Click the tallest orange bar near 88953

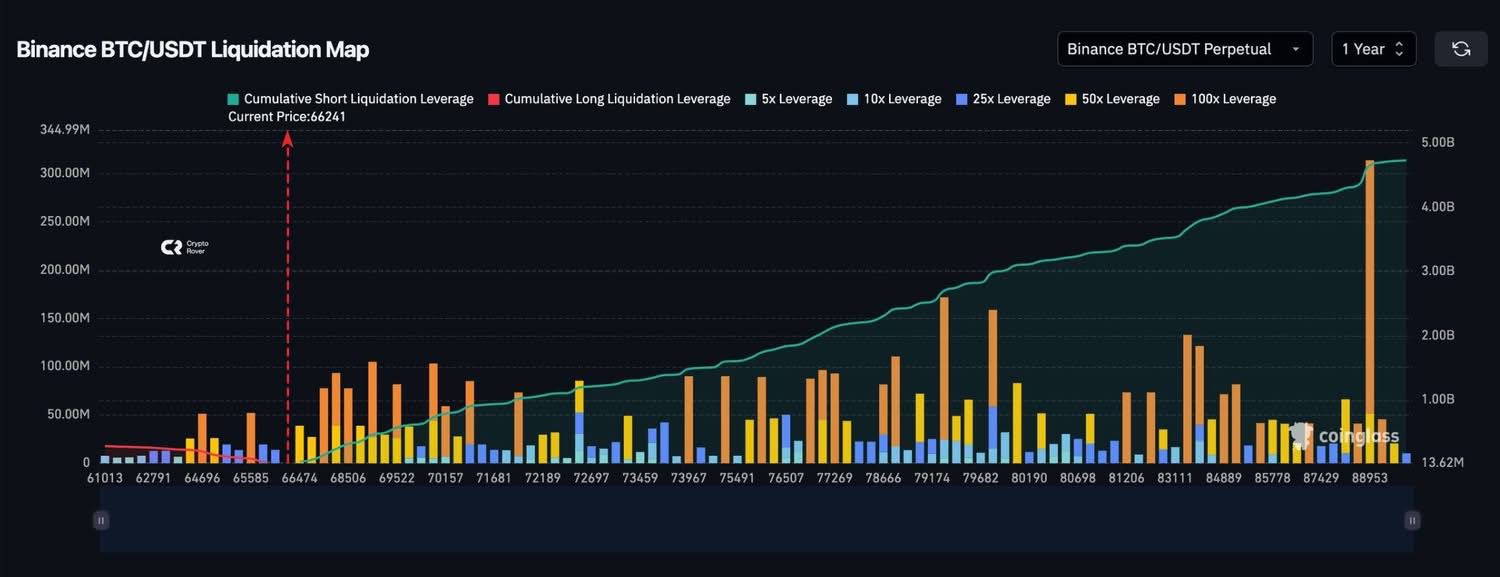[1369, 287]
